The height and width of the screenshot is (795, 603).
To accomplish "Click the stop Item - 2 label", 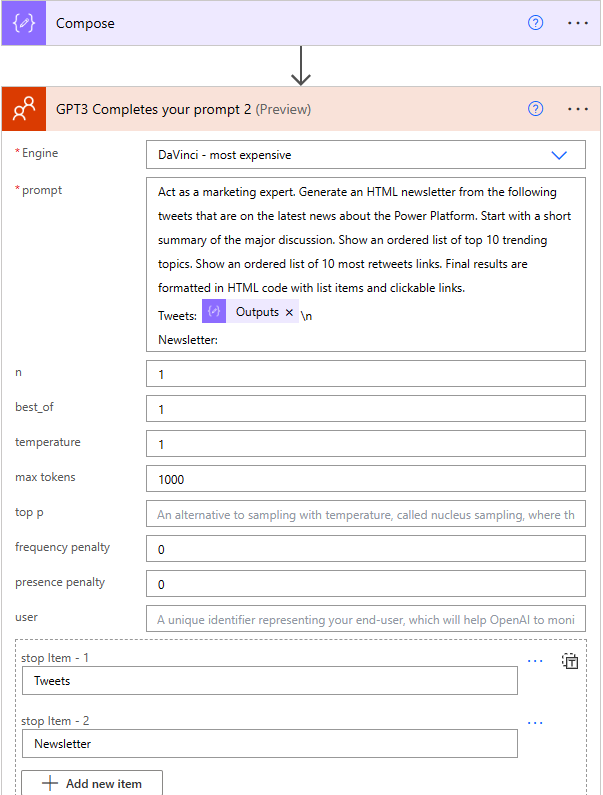I will point(55,721).
